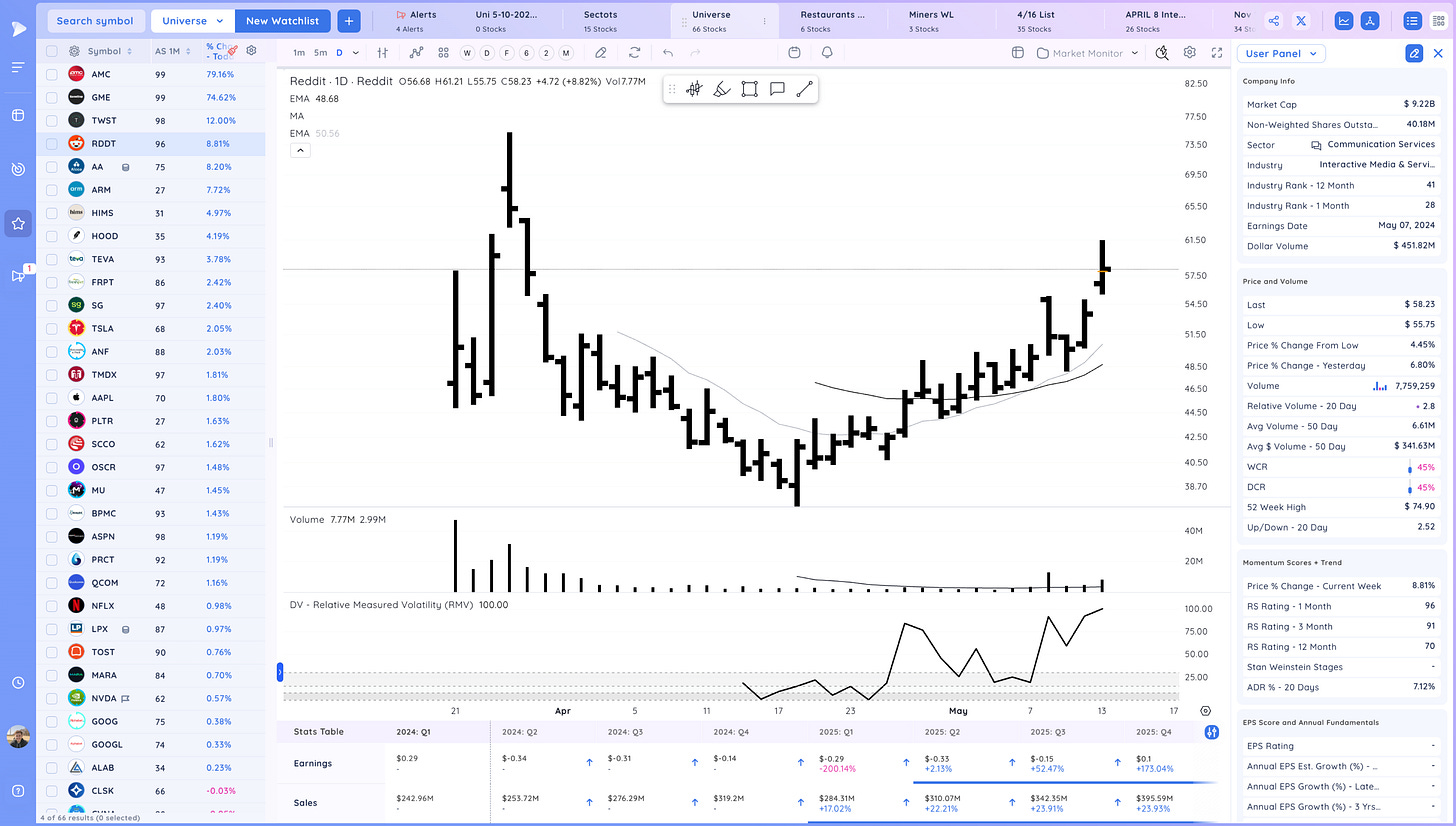
Task: Select the candlestick tool in the floating drawing toolbar
Action: (x=694, y=89)
